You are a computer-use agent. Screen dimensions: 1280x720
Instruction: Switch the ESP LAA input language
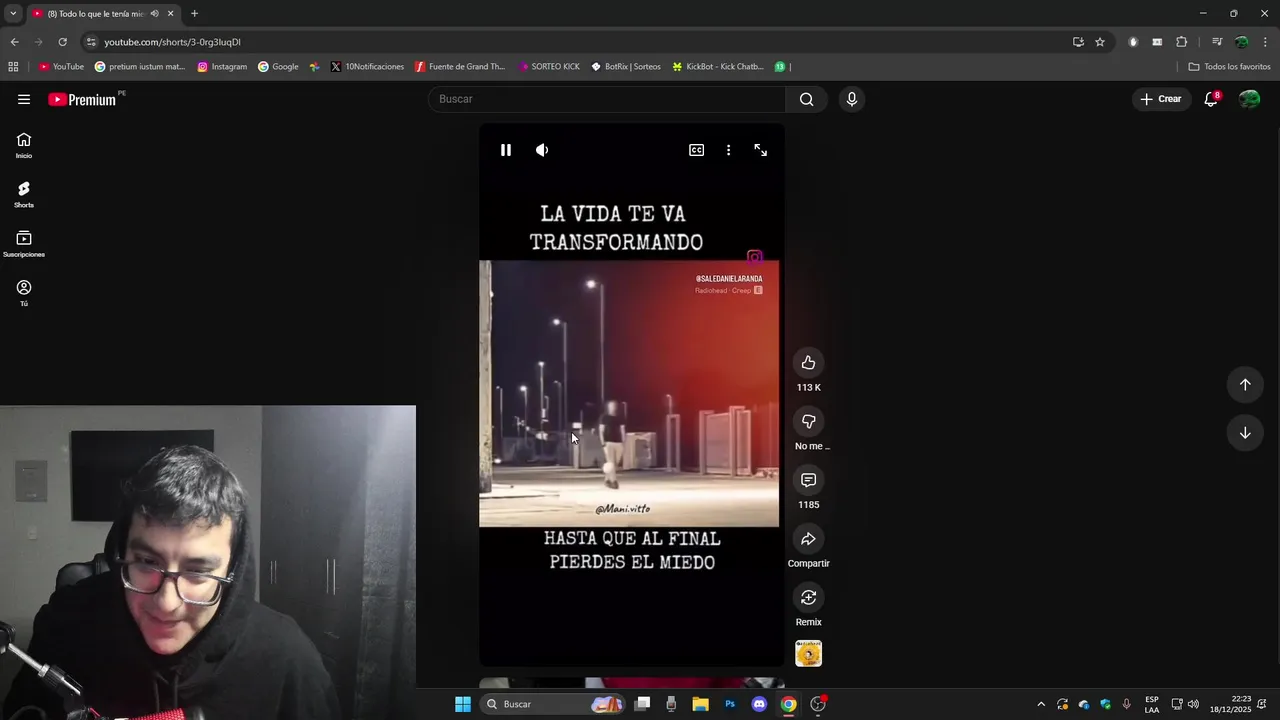pos(1152,704)
